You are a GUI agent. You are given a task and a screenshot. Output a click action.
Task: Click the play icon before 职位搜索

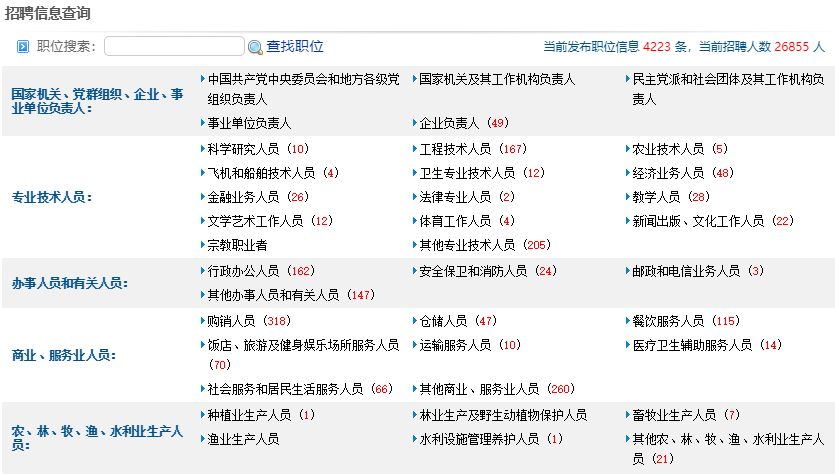point(23,47)
